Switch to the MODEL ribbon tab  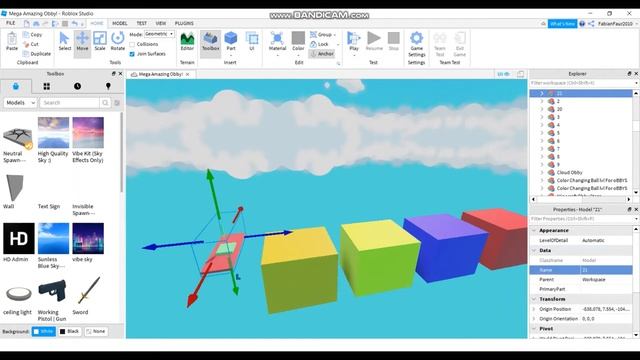click(120, 23)
